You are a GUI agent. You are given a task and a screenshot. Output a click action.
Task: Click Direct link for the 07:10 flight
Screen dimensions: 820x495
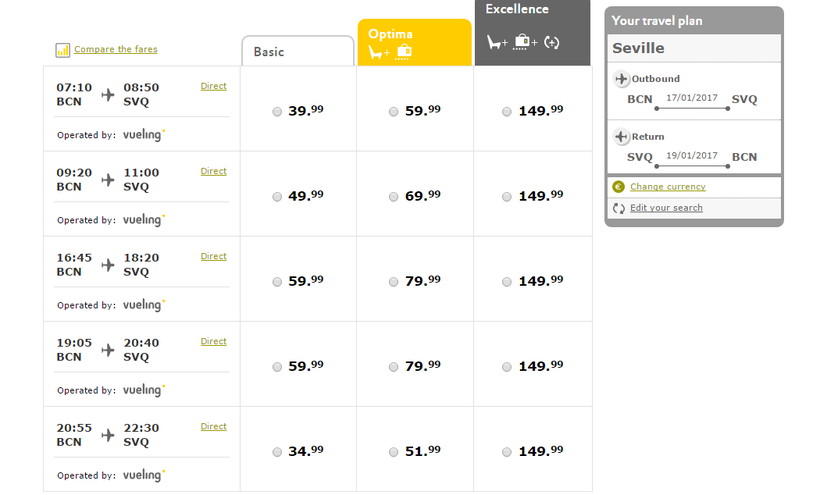click(x=213, y=86)
